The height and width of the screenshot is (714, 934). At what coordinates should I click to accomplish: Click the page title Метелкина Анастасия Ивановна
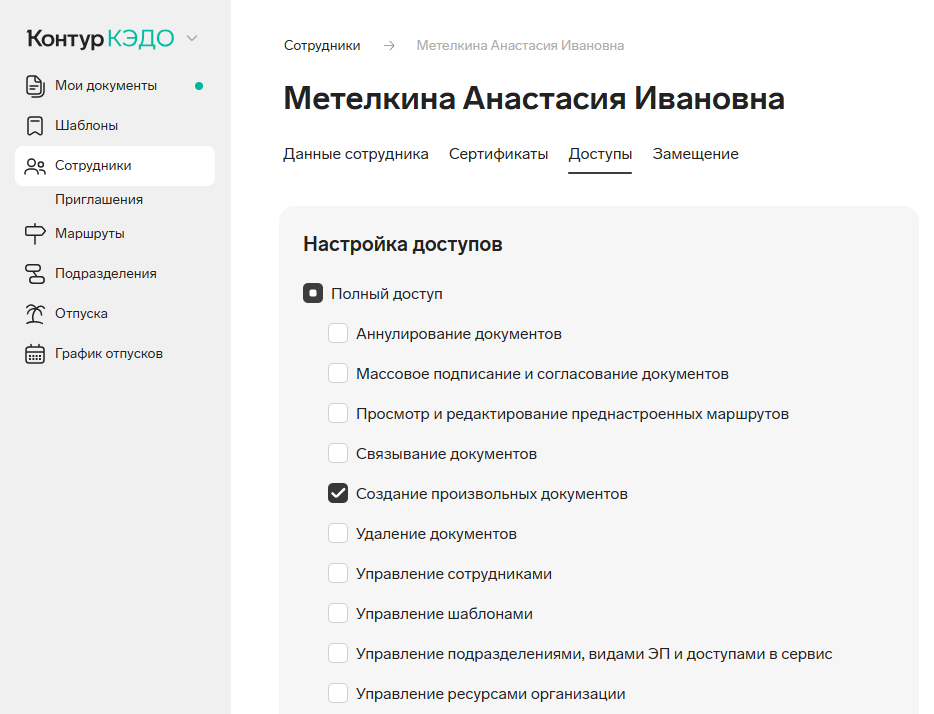click(534, 98)
